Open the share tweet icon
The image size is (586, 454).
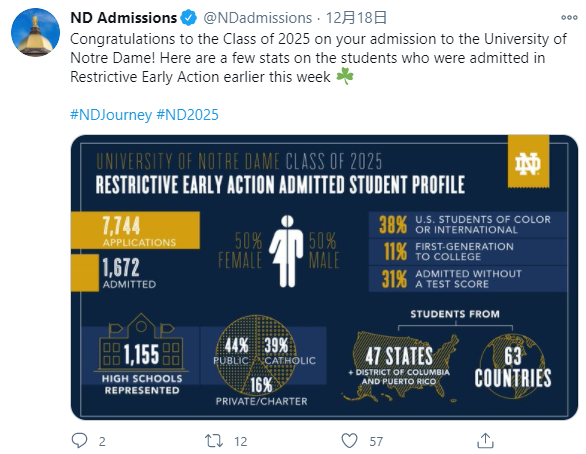(x=485, y=441)
